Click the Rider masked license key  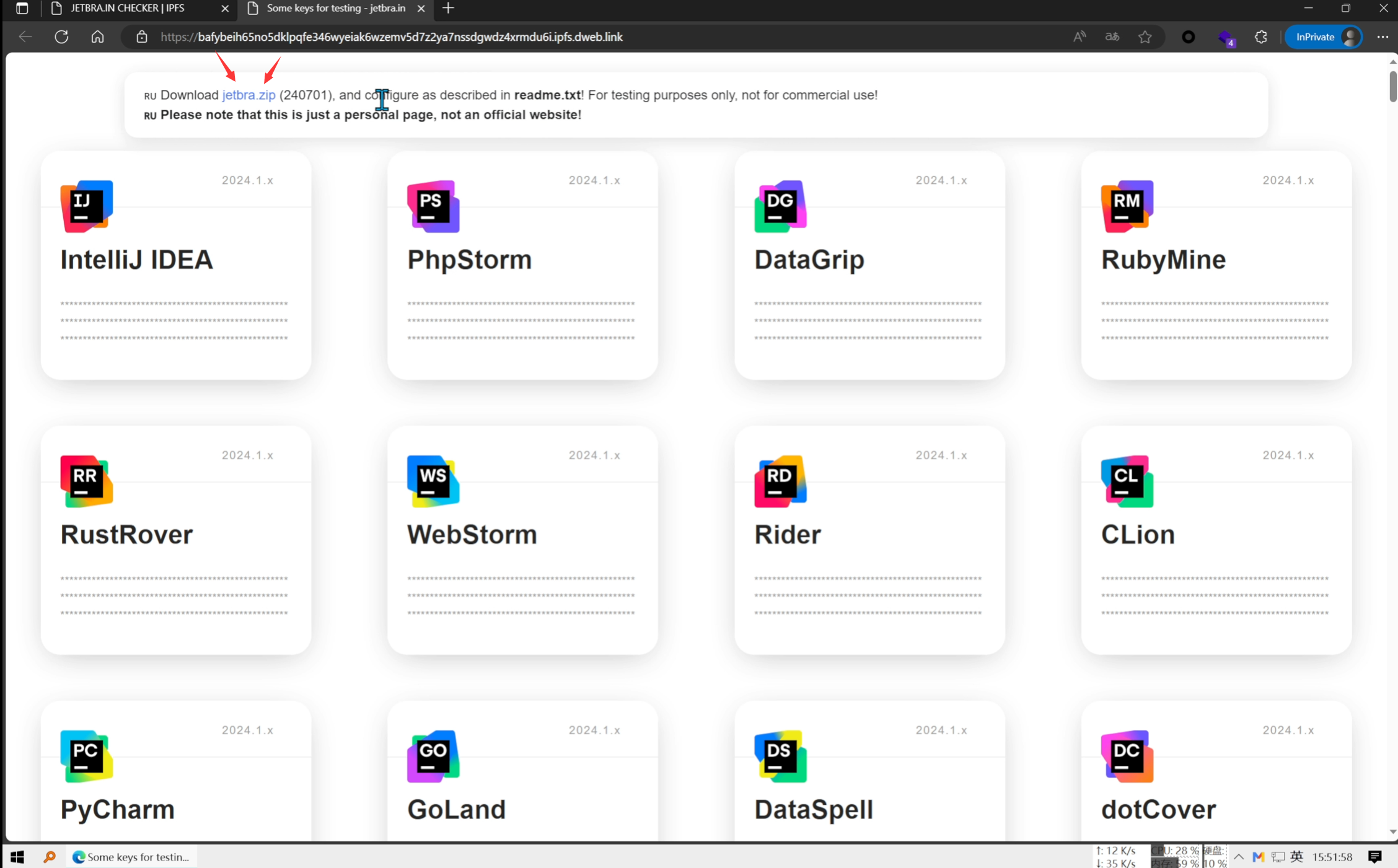868,595
